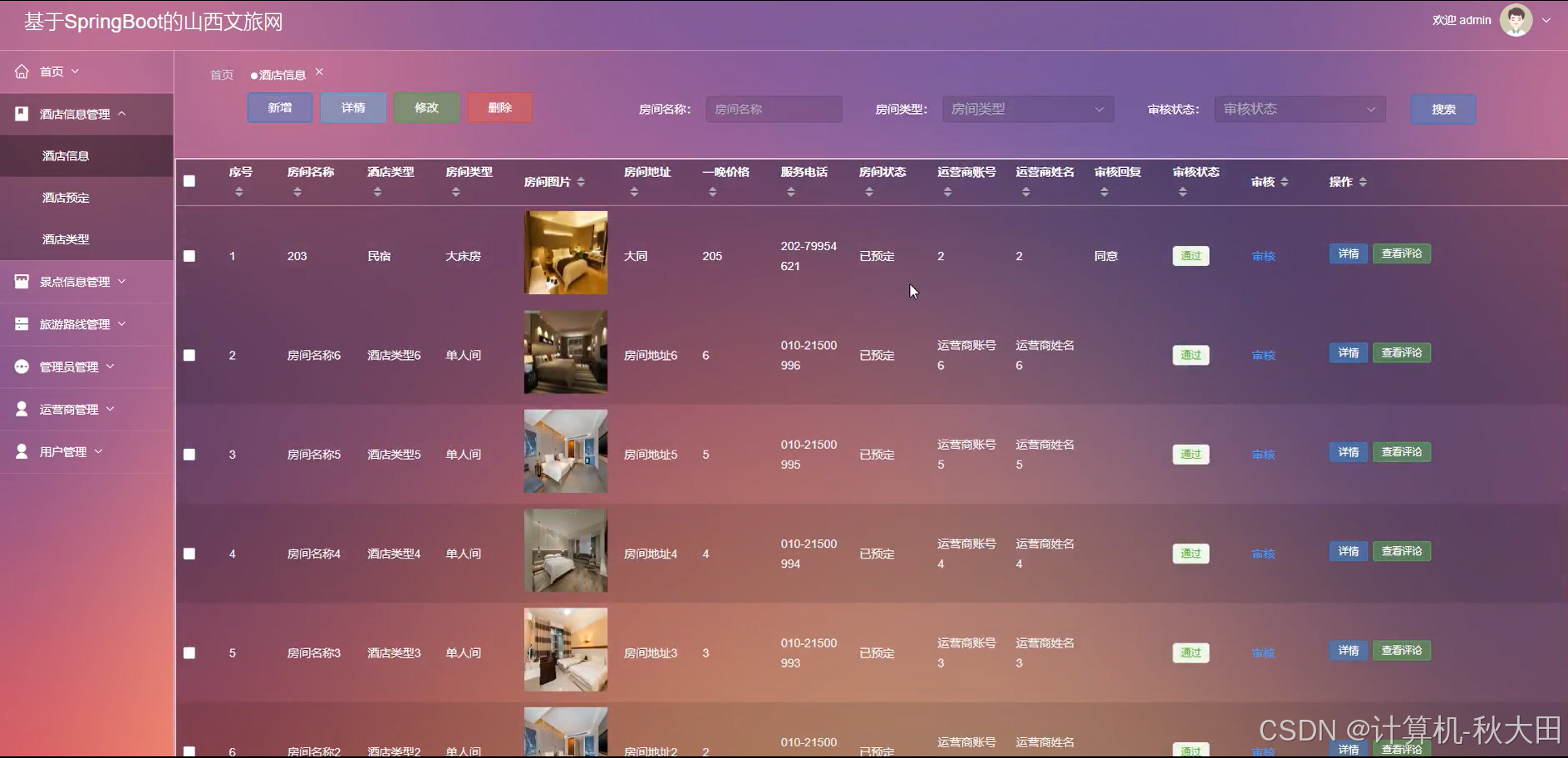The width and height of the screenshot is (1568, 758).
Task: Check the row for room 203
Action: pos(189,256)
